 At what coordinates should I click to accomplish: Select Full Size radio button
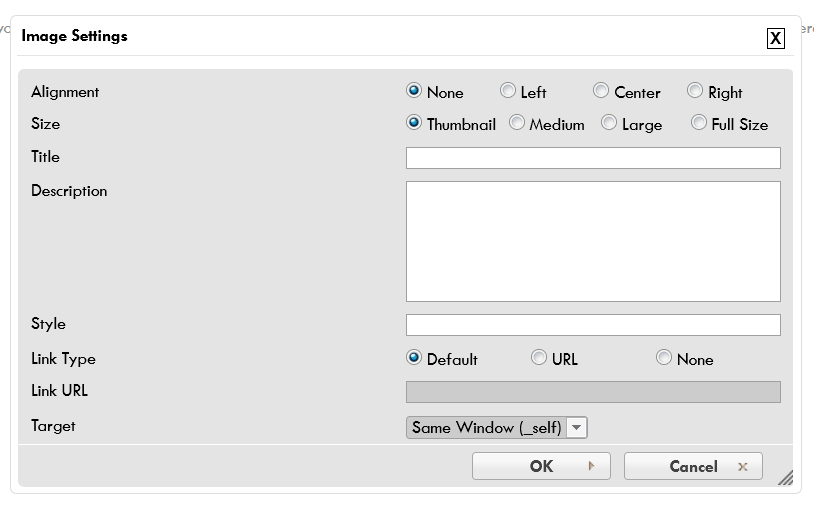tap(699, 123)
